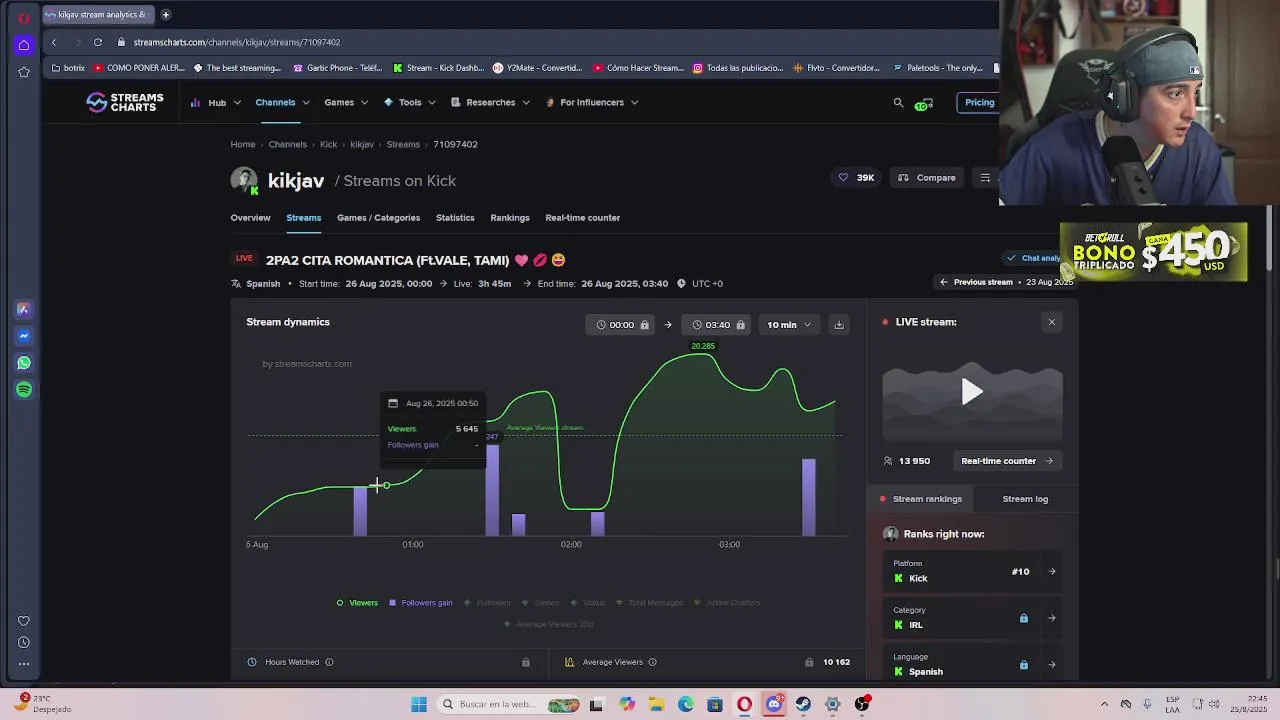Select the Stream rankings tab
1280x720 pixels.
pos(921,499)
